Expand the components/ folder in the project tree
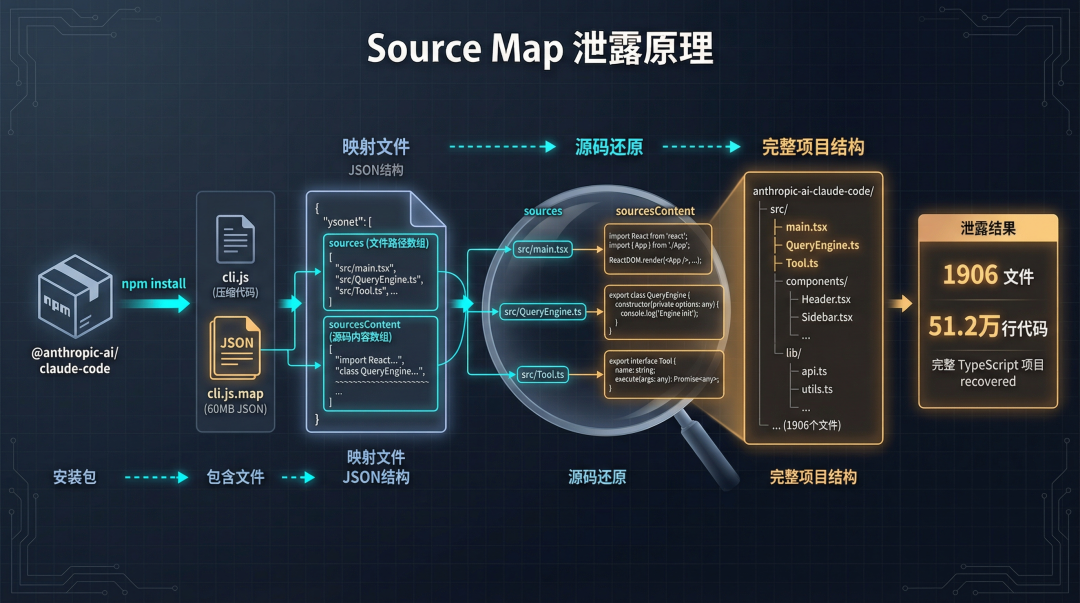This screenshot has width=1080, height=603. tap(815, 280)
